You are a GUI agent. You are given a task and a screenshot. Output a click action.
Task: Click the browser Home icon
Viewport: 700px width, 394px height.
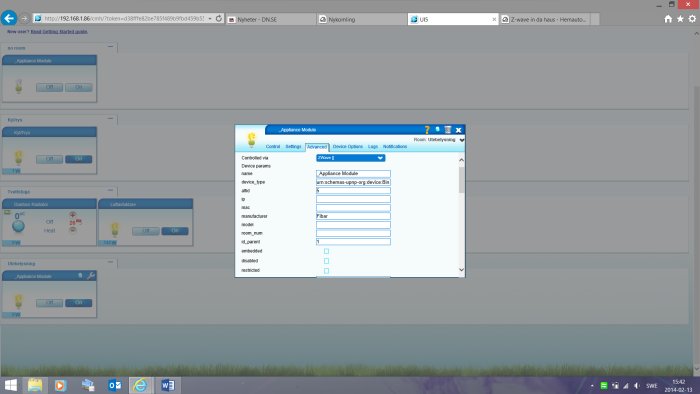coord(668,19)
